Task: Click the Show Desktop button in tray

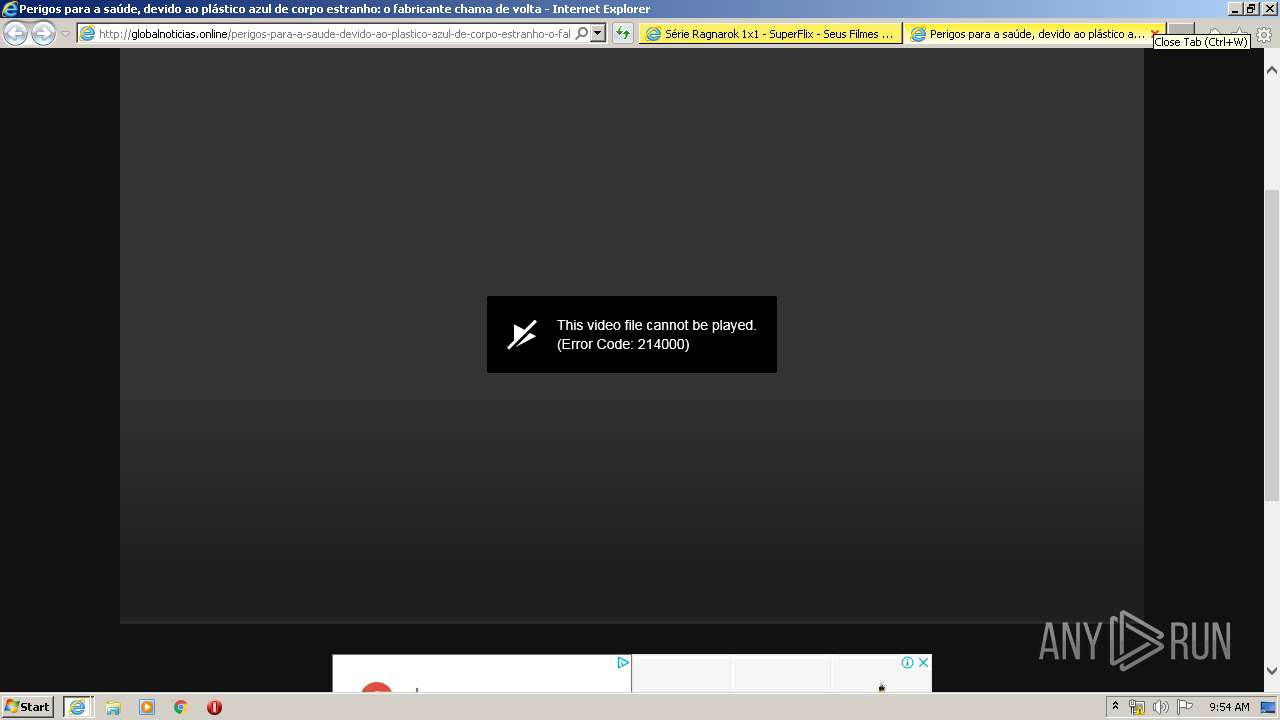Action: pos(1268,707)
